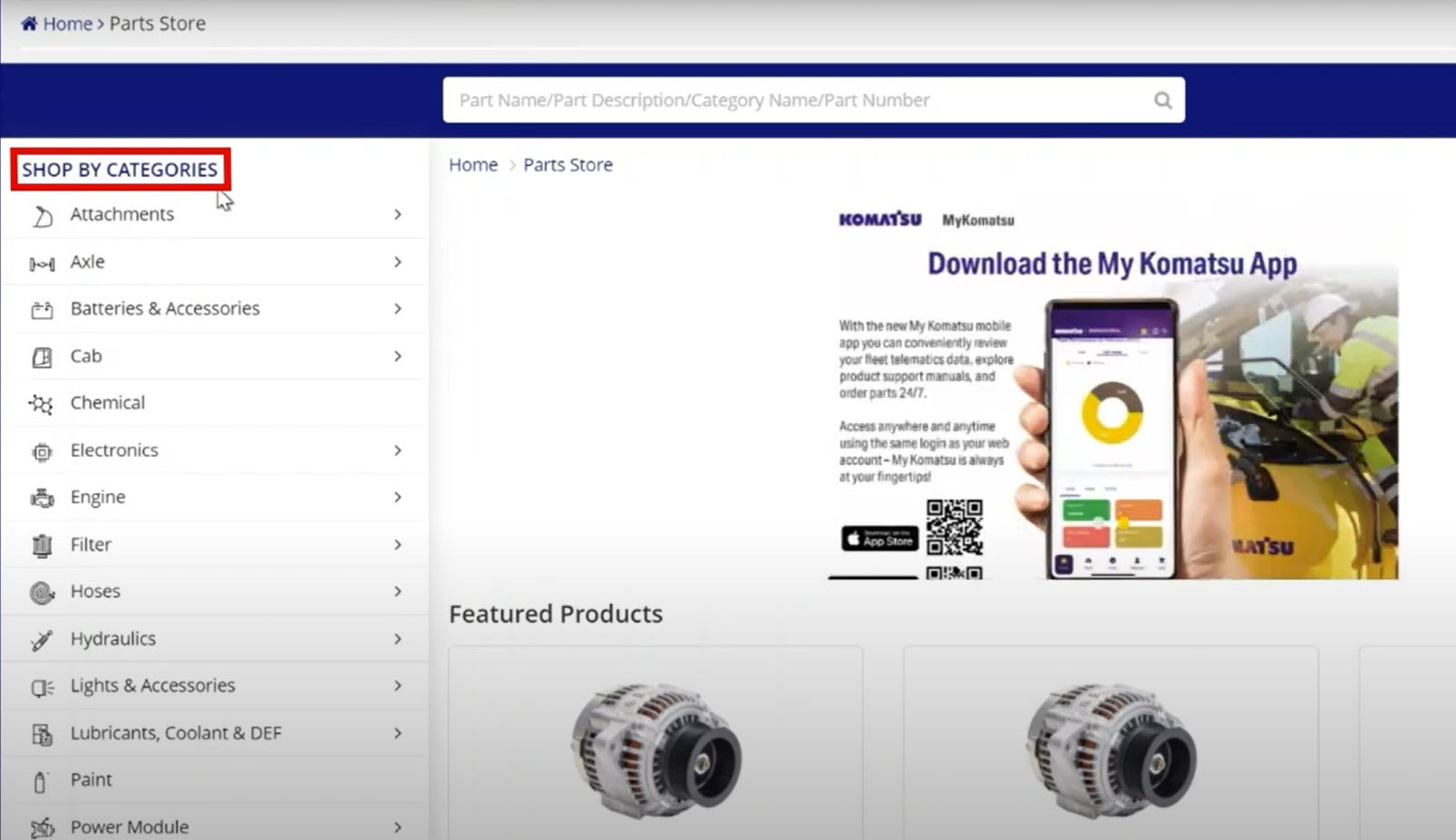Expand the Engine category chevron
Screen dimensions: 1456x840
point(398,497)
